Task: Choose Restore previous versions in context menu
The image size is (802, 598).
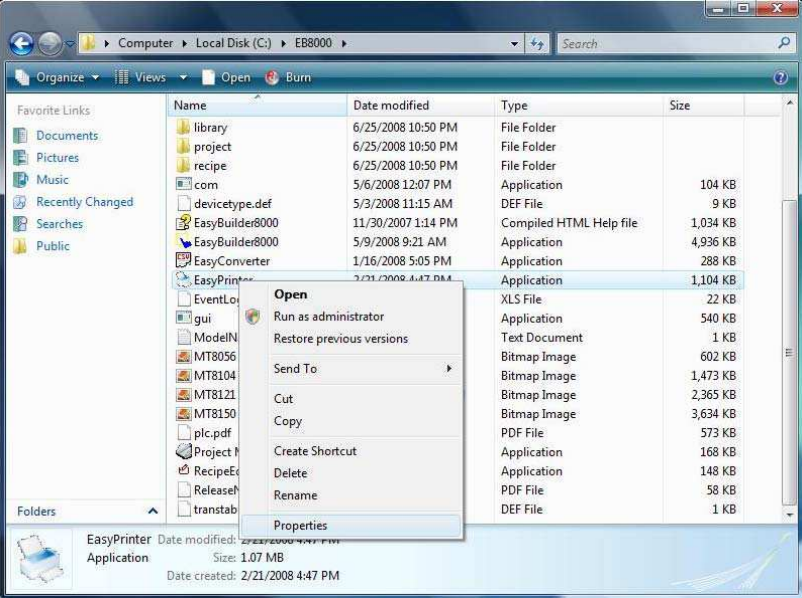Action: tap(341, 339)
